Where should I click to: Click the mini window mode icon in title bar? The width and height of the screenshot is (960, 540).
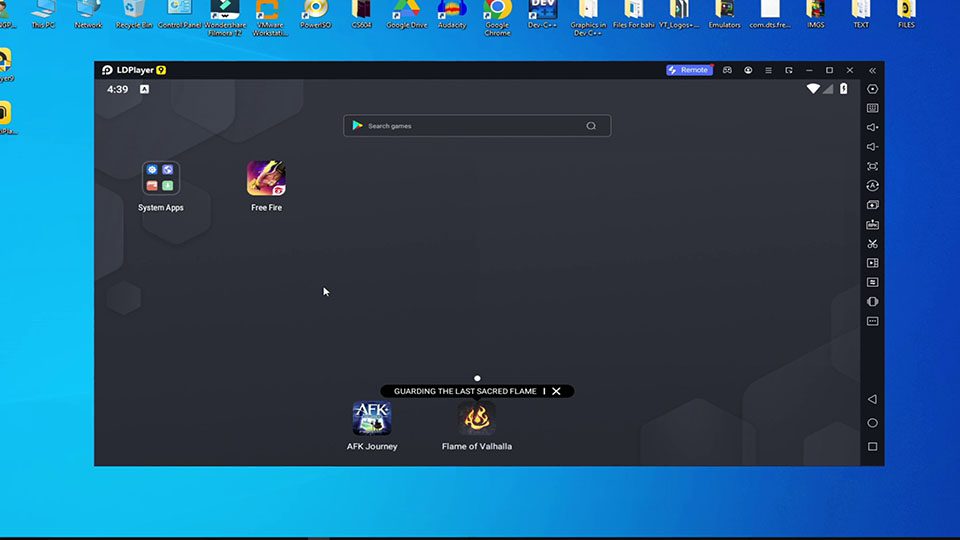(x=789, y=70)
